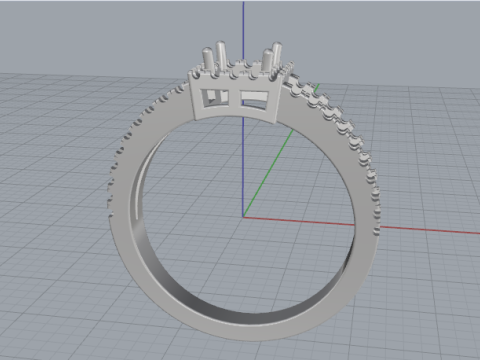Click the blue Z-axis line above the ring

[x=243, y=32]
